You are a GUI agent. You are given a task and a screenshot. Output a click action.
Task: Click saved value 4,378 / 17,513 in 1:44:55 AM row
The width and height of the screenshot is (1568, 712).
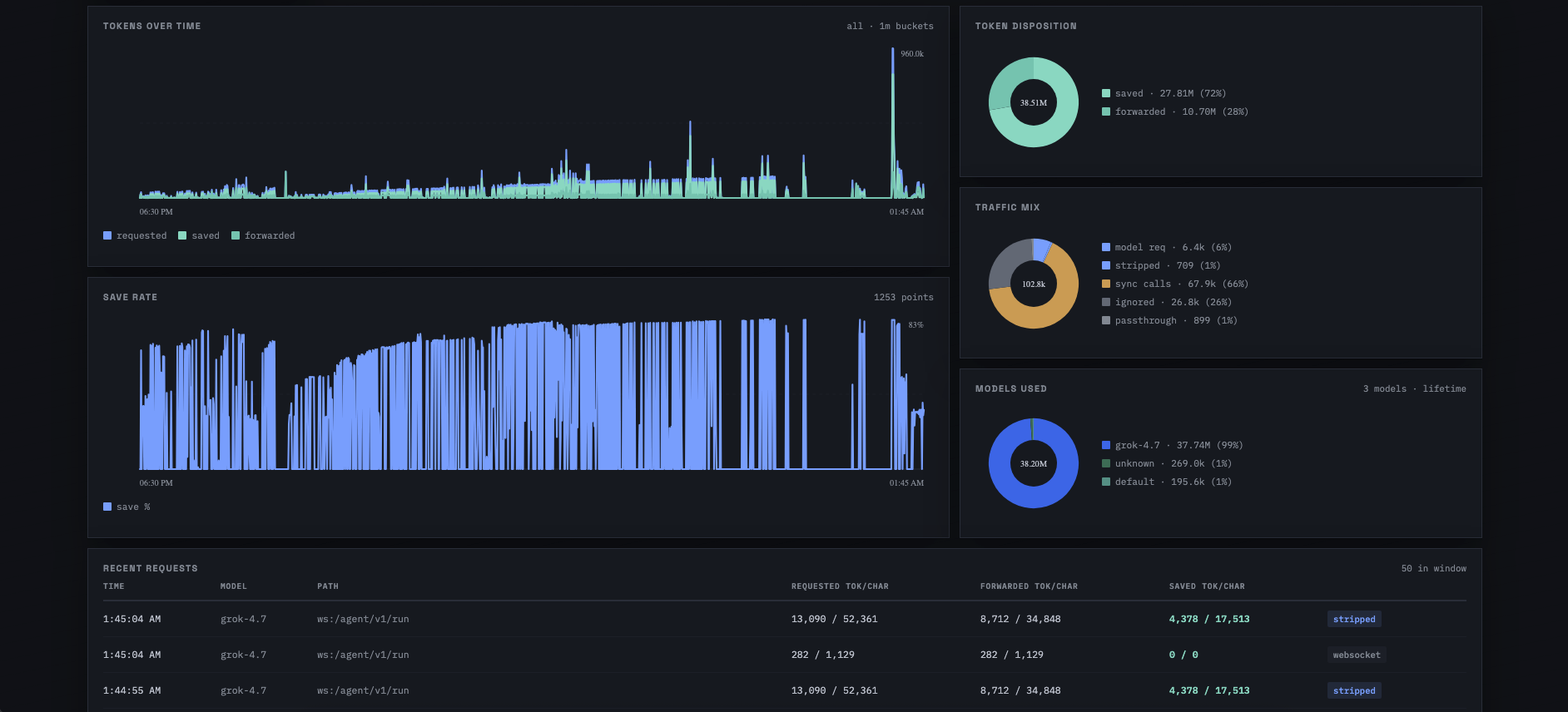(1208, 690)
